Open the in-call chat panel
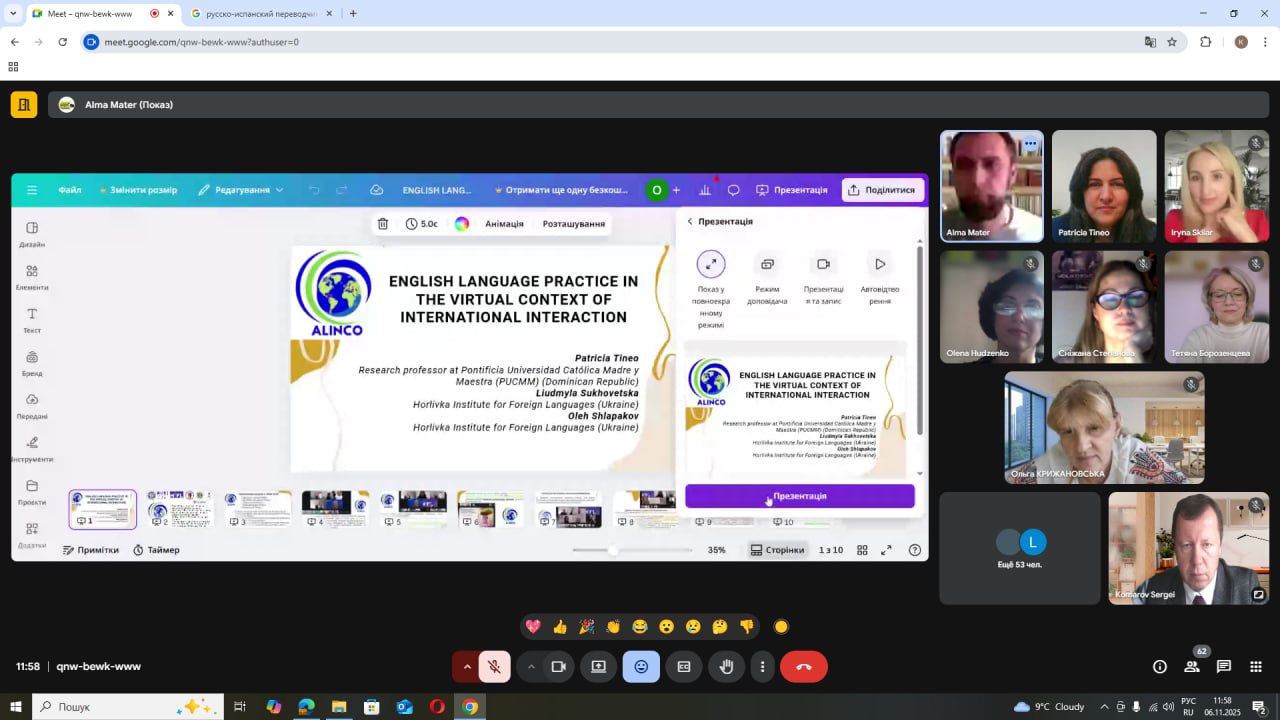1280x720 pixels. tap(1224, 667)
